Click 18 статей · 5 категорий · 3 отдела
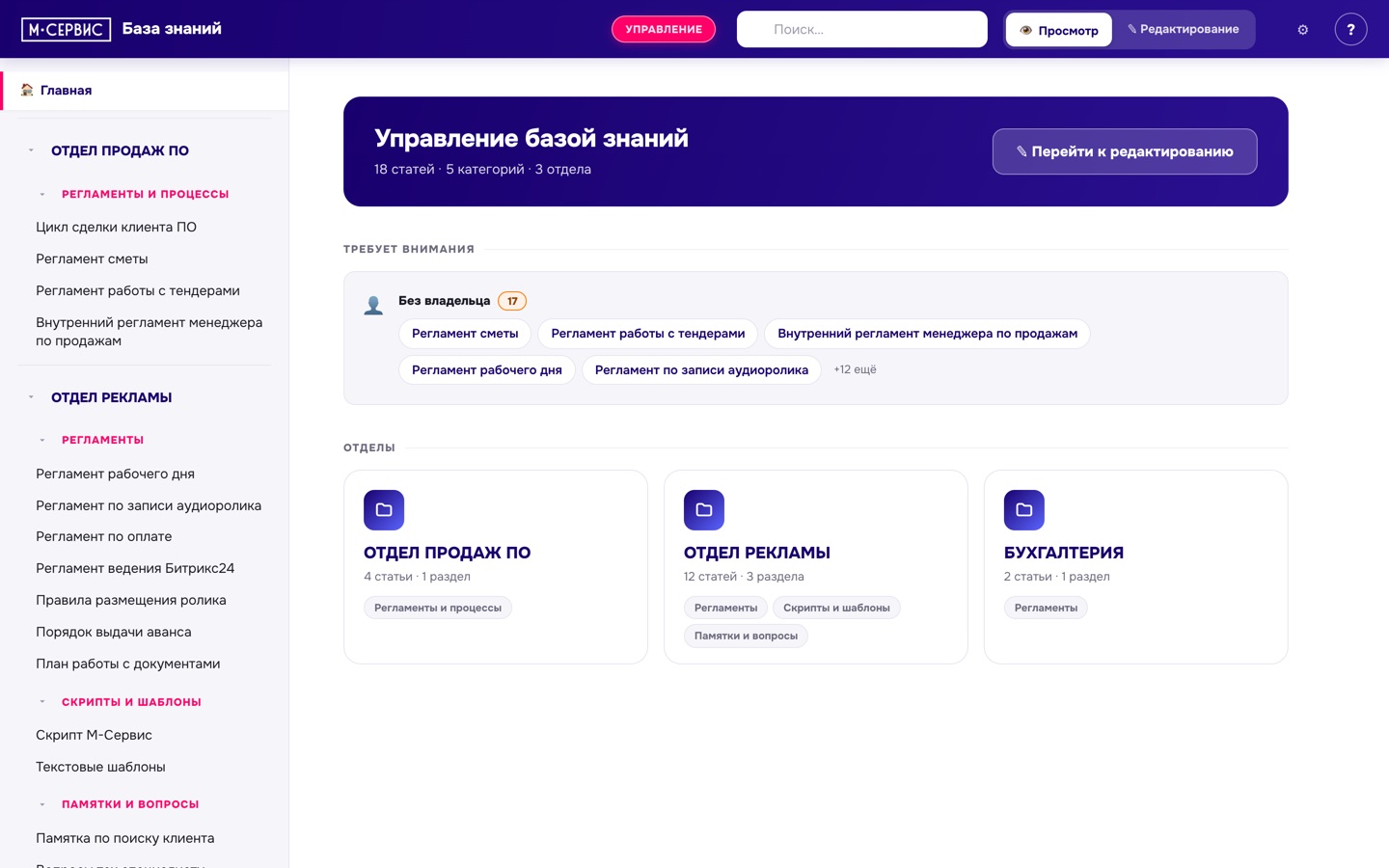The width and height of the screenshot is (1389, 868). 482,170
